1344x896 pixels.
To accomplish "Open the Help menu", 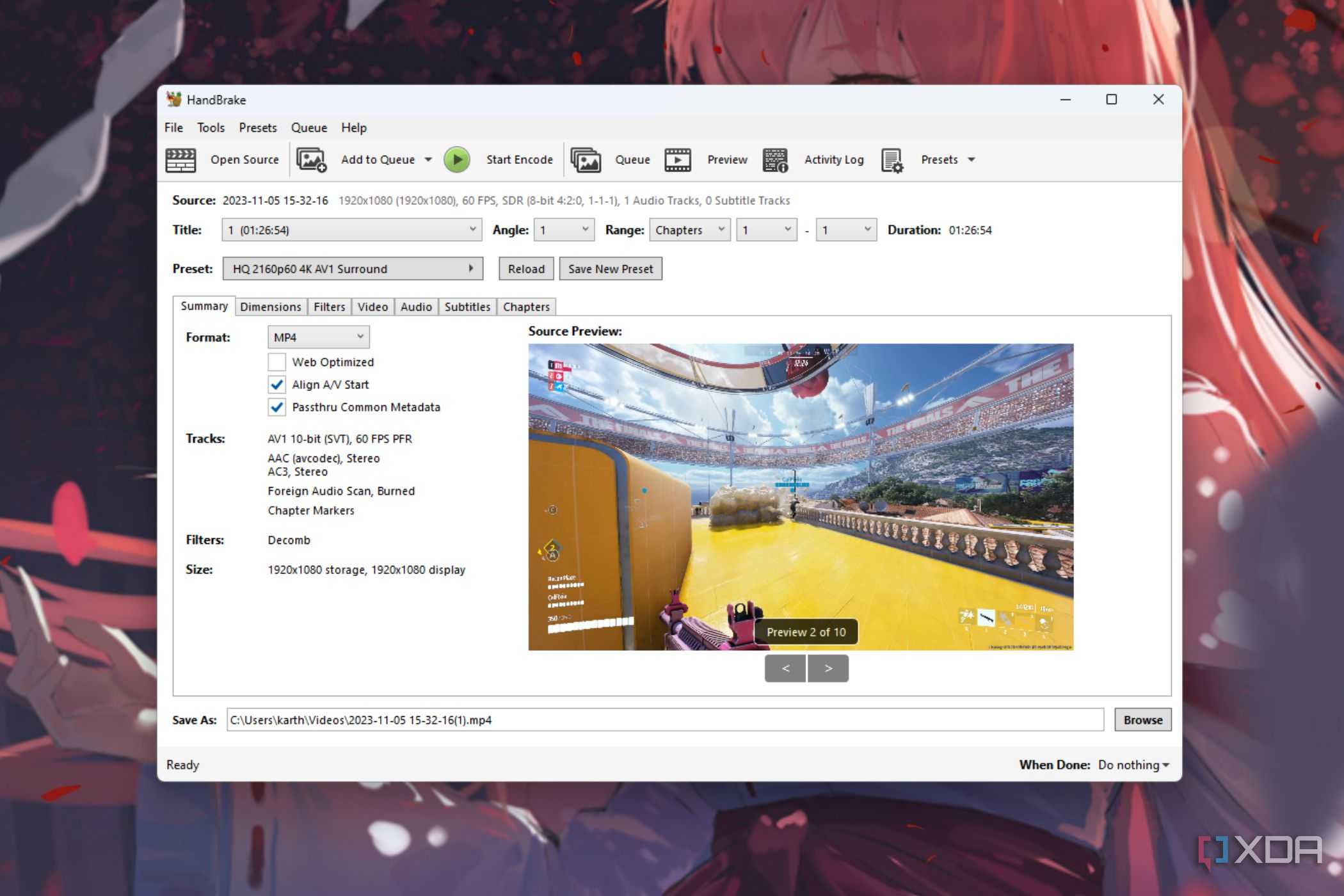I will coord(354,127).
